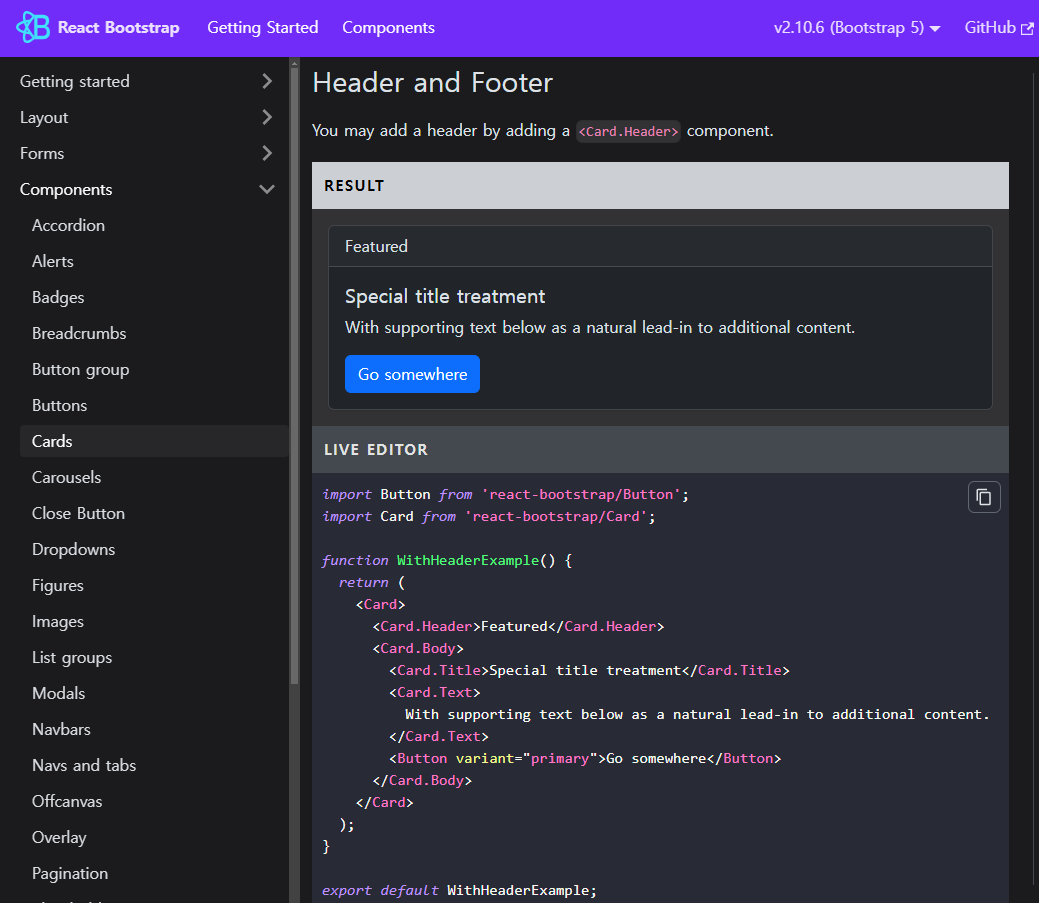The width and height of the screenshot is (1039, 903).
Task: Open Figures docs in the sidebar
Action: point(58,586)
